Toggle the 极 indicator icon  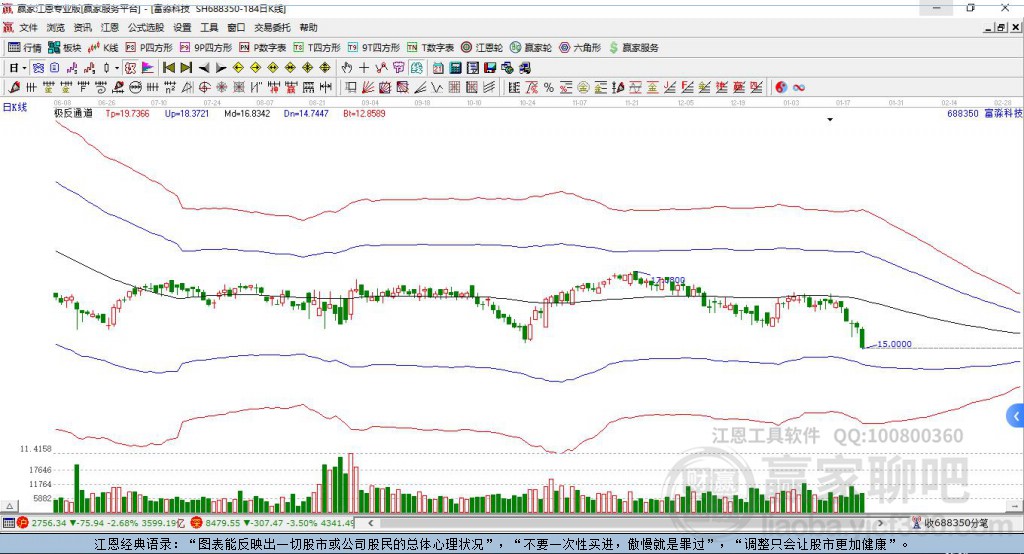(130, 68)
